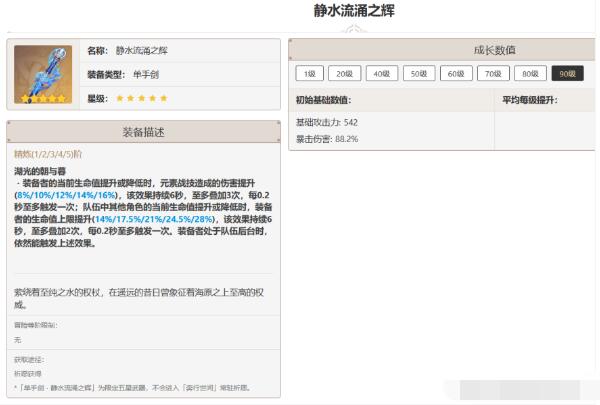Open the 70级 growth values
Image resolution: width=600 pixels, height=405 pixels.
click(493, 73)
